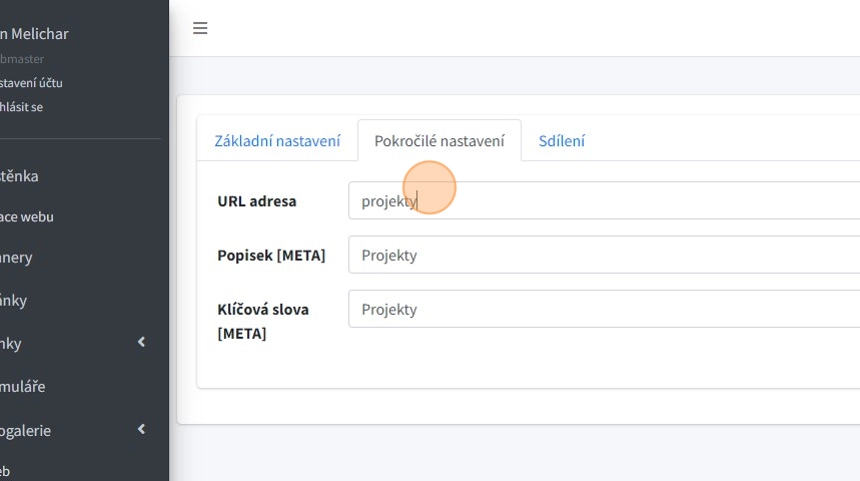
Task: Select the last sidebar item below Fotogalerie
Action: click(x=6, y=471)
